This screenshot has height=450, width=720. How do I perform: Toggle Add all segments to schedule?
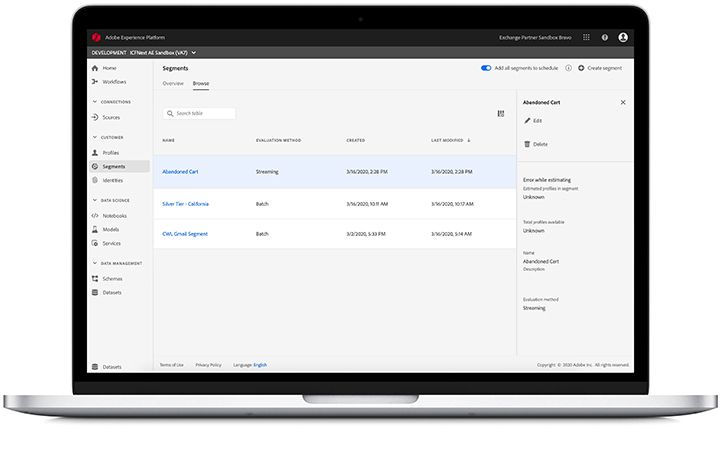(x=486, y=68)
